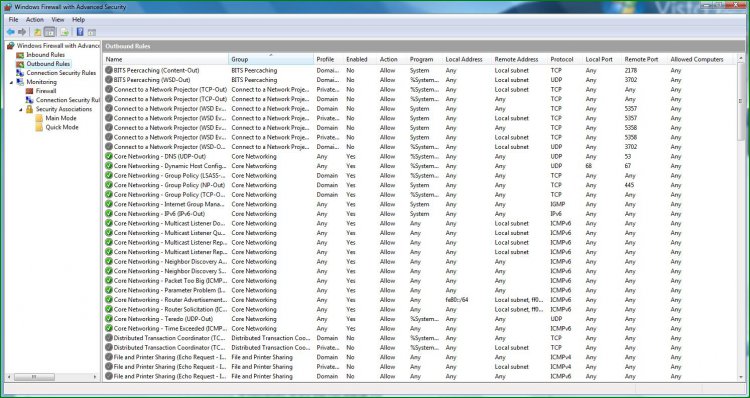Screen dimensions: 750x398
Task: Click green check of Router Advertisement rule
Action: click(109, 300)
